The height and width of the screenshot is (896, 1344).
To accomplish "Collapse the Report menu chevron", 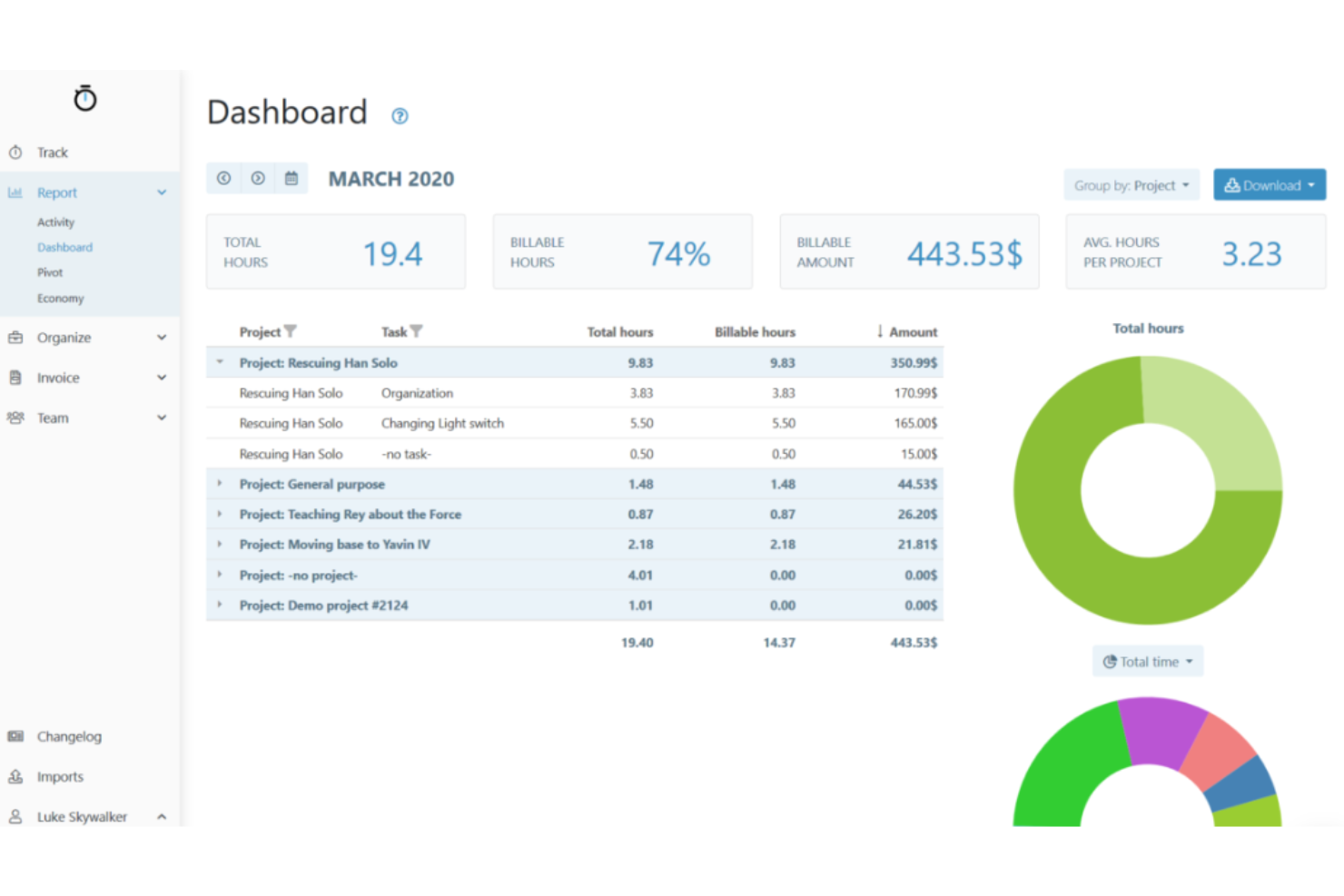I will (x=162, y=192).
